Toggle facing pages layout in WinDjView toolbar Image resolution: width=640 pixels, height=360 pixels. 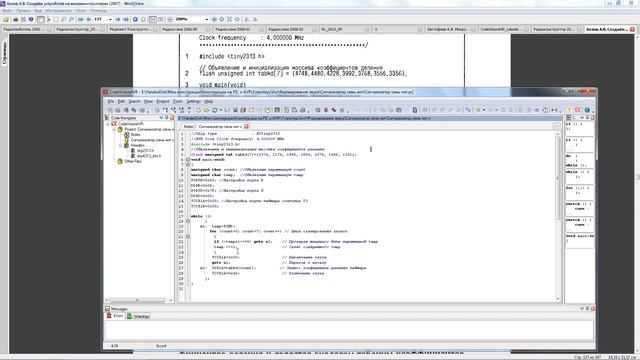160,19
